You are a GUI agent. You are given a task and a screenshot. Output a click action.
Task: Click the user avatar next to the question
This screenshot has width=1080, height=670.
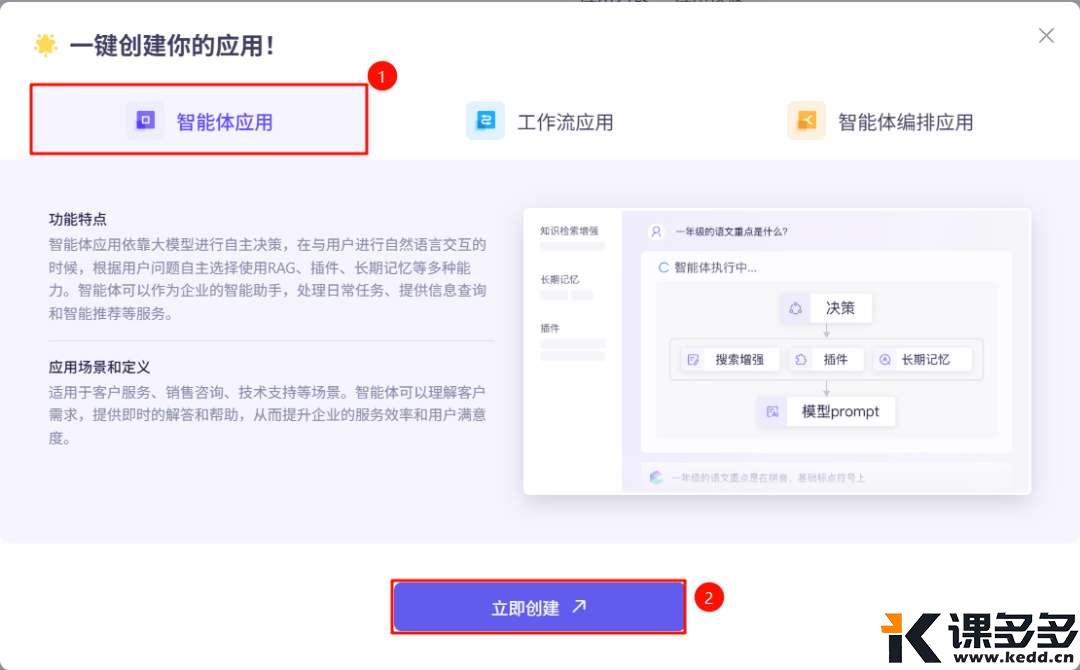pyautogui.click(x=655, y=231)
